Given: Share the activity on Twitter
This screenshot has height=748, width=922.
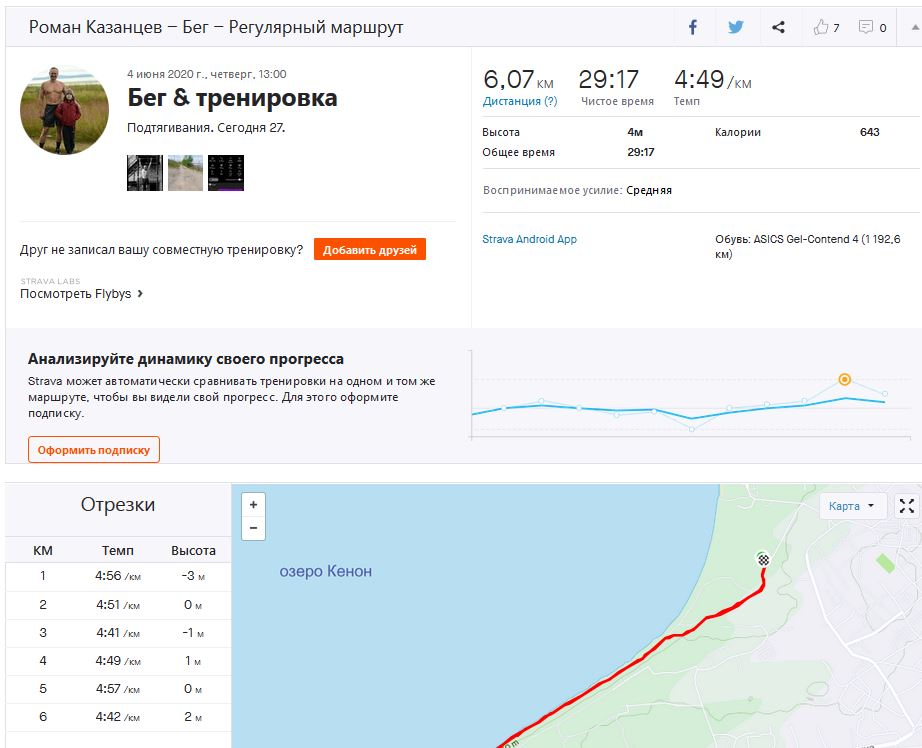Looking at the screenshot, I should (x=736, y=28).
